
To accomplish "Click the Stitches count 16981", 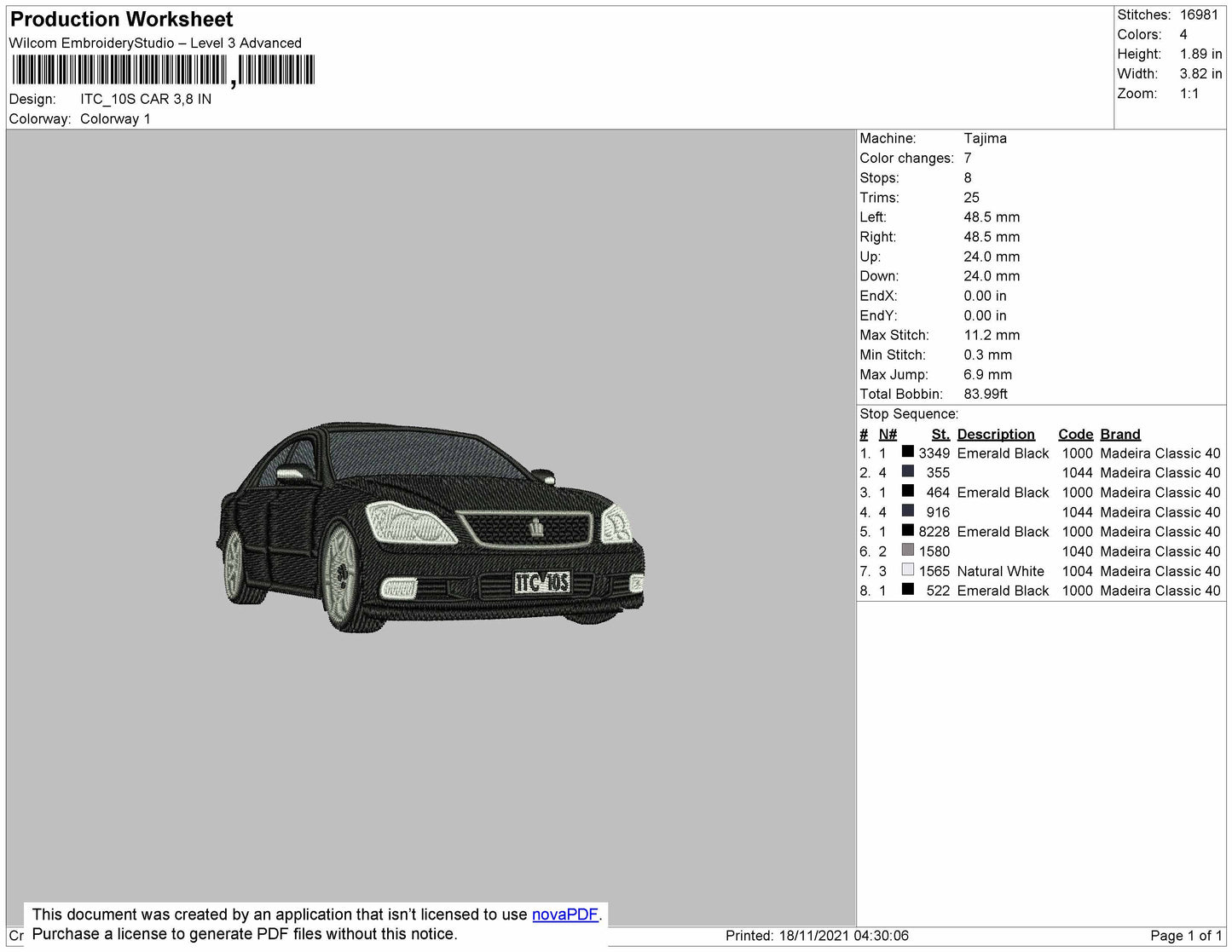I will (x=1199, y=14).
